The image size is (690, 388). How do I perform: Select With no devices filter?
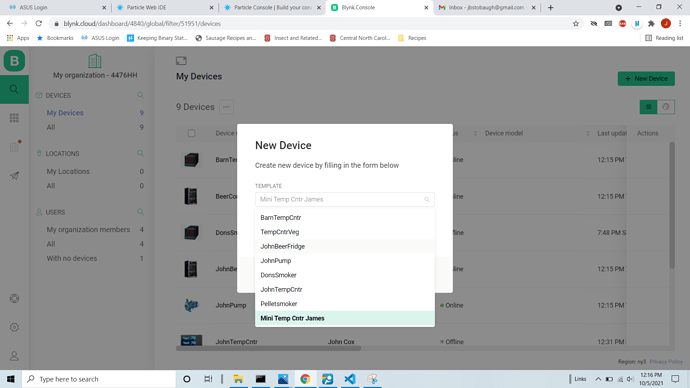[x=72, y=259]
